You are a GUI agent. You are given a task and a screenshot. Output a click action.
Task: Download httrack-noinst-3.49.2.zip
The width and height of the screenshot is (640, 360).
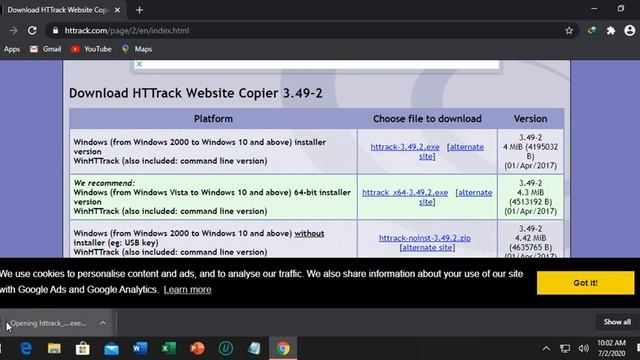(424, 238)
